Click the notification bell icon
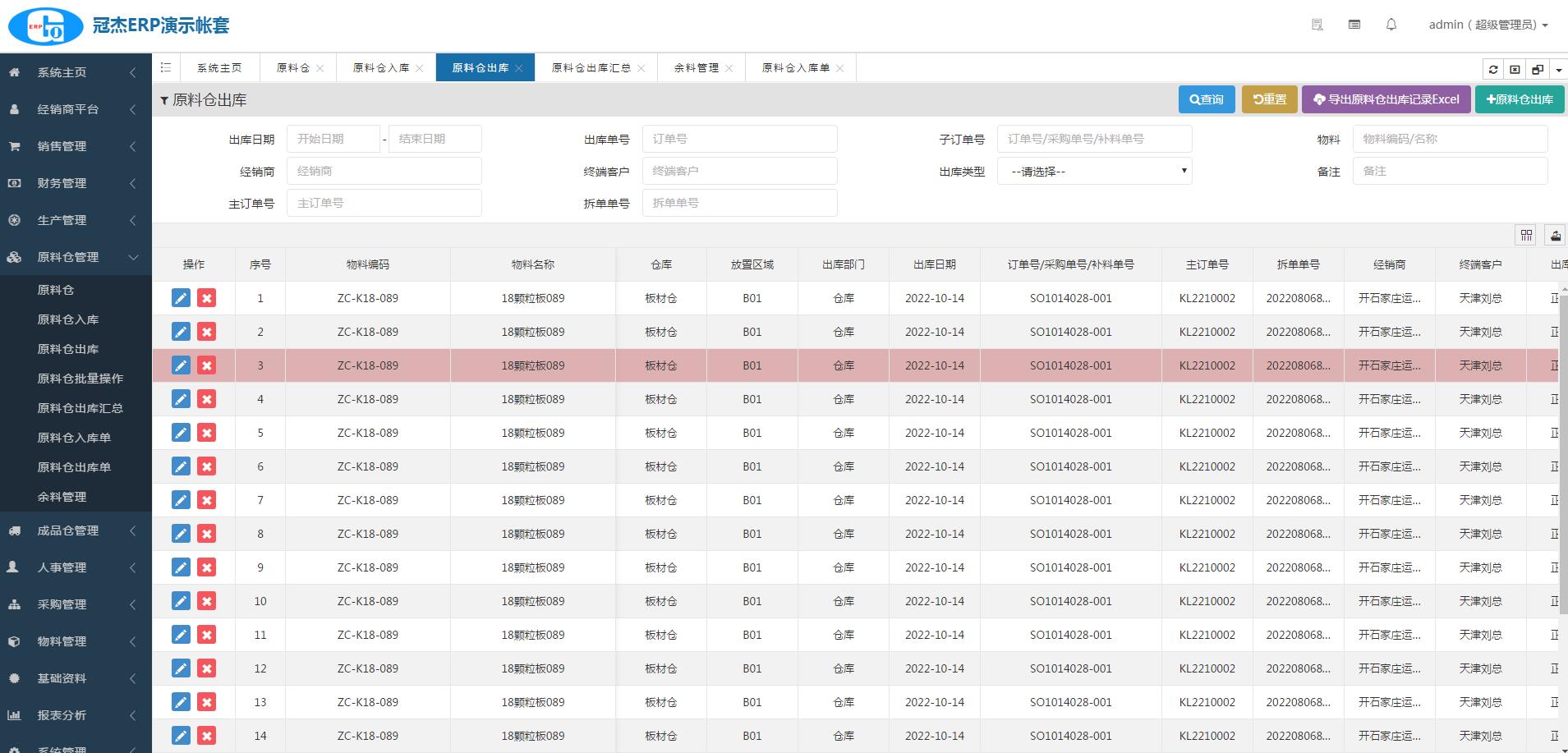 (1391, 25)
